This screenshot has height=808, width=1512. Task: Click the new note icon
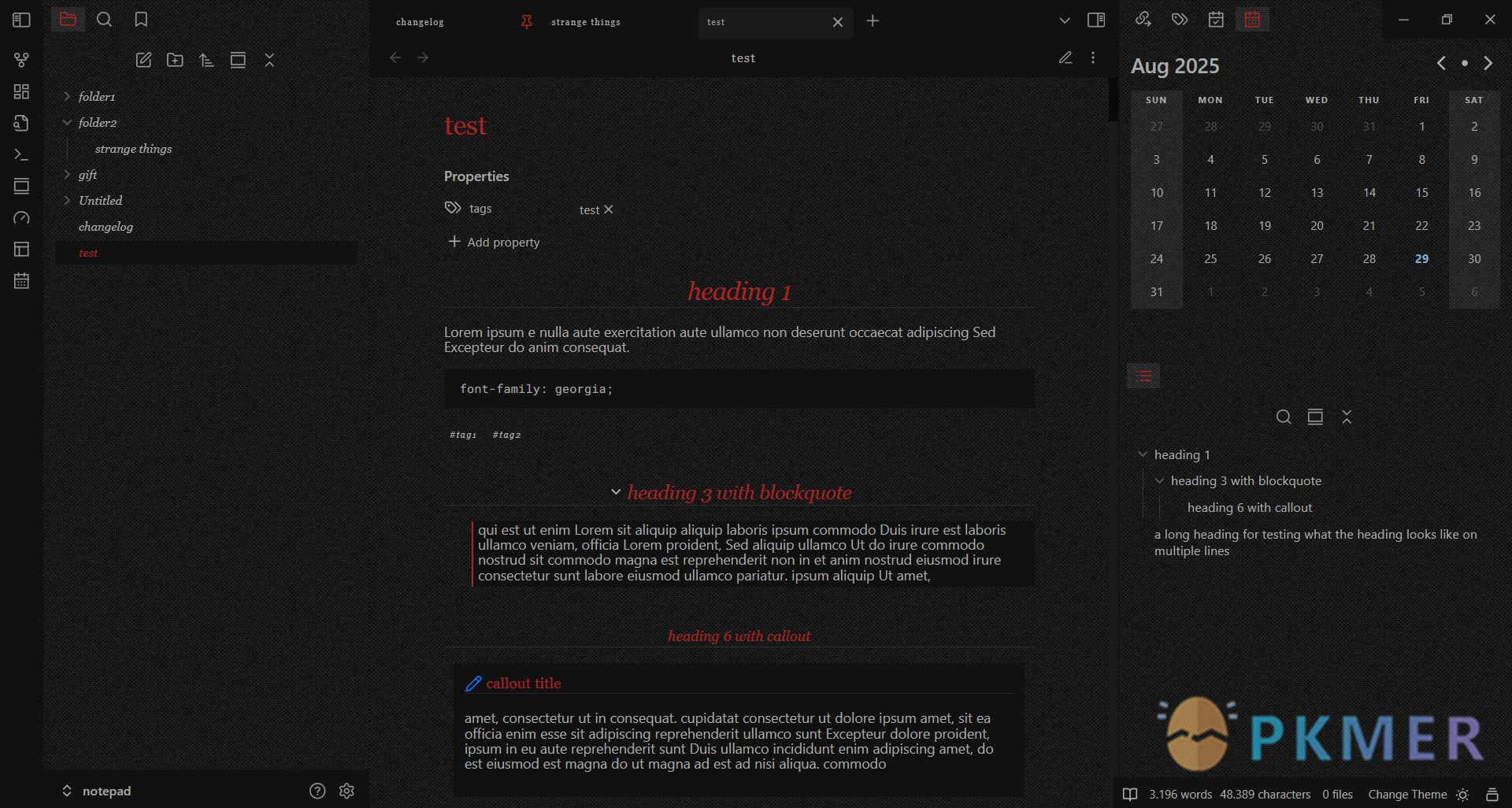(x=143, y=60)
